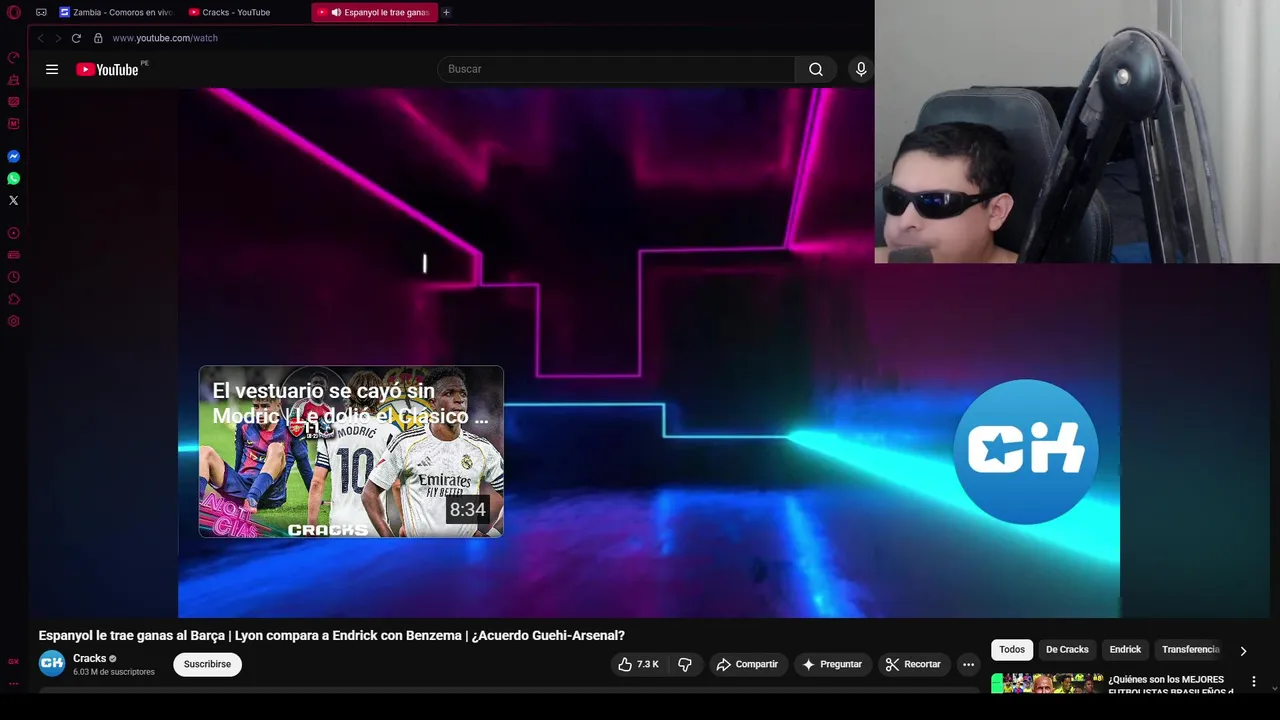Open the Cracks channel avatar
The width and height of the screenshot is (1280, 720).
[52, 663]
